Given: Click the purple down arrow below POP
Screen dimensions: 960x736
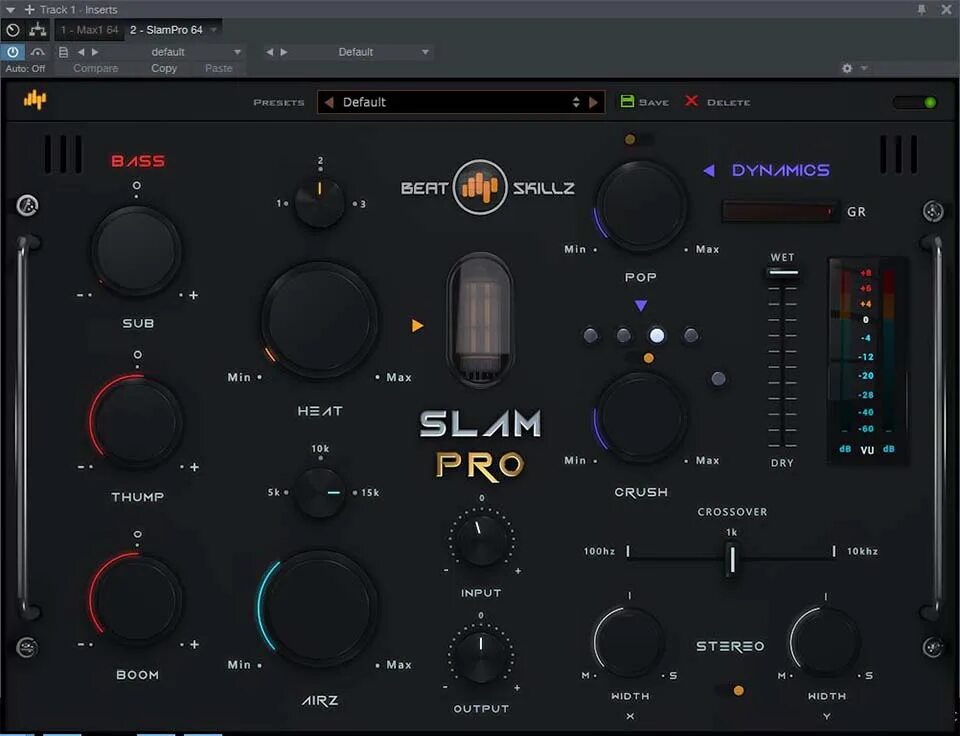Looking at the screenshot, I should tap(640, 305).
